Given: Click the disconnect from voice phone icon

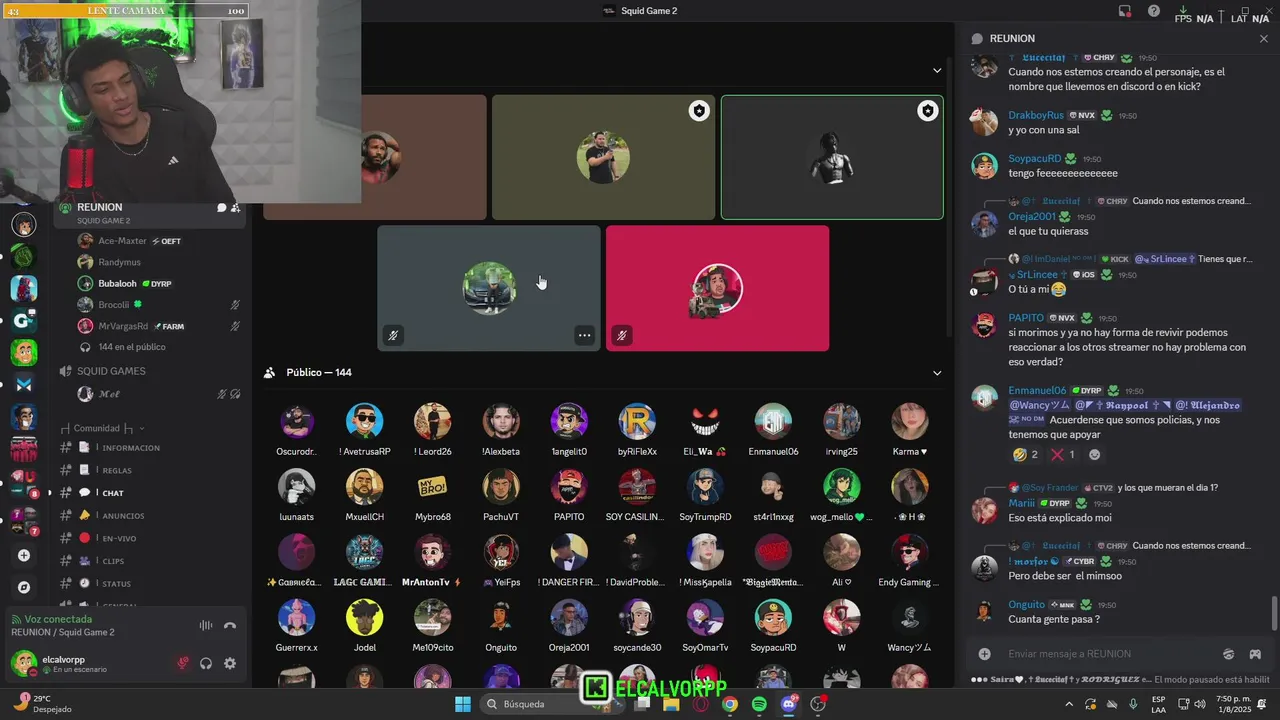Looking at the screenshot, I should 230,626.
